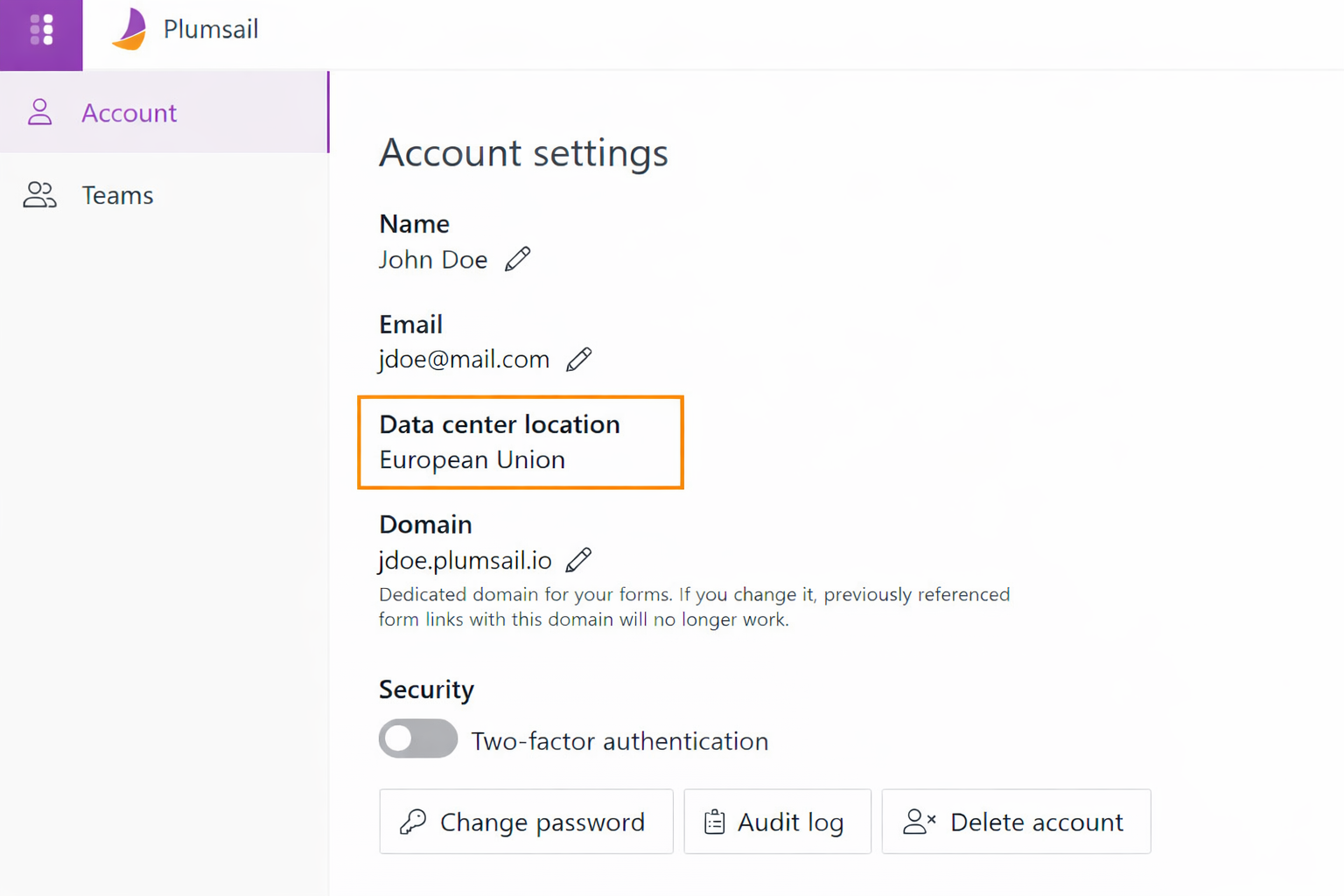Open the app launcher grid icon

[x=41, y=30]
